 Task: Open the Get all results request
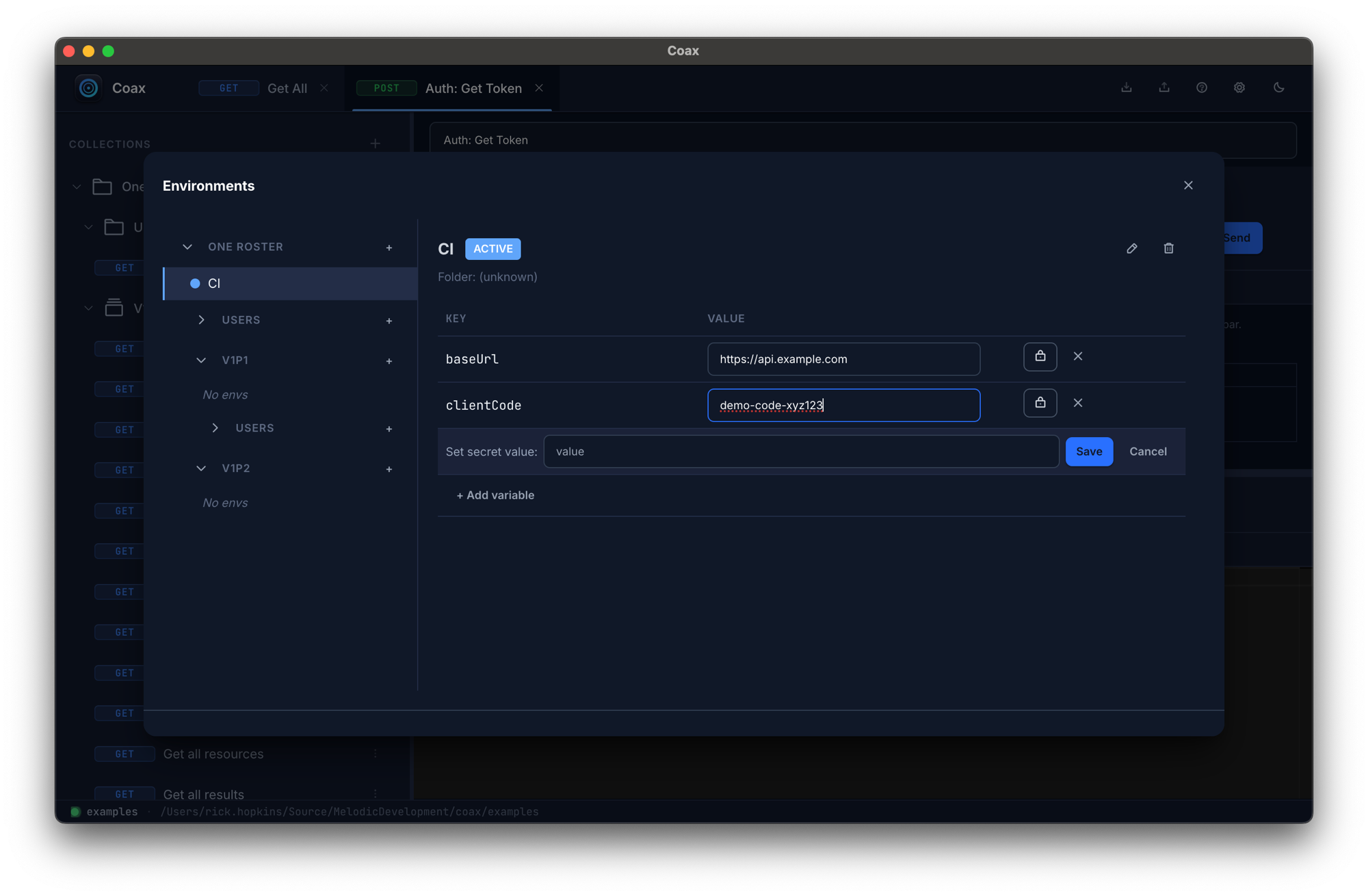tap(203, 794)
